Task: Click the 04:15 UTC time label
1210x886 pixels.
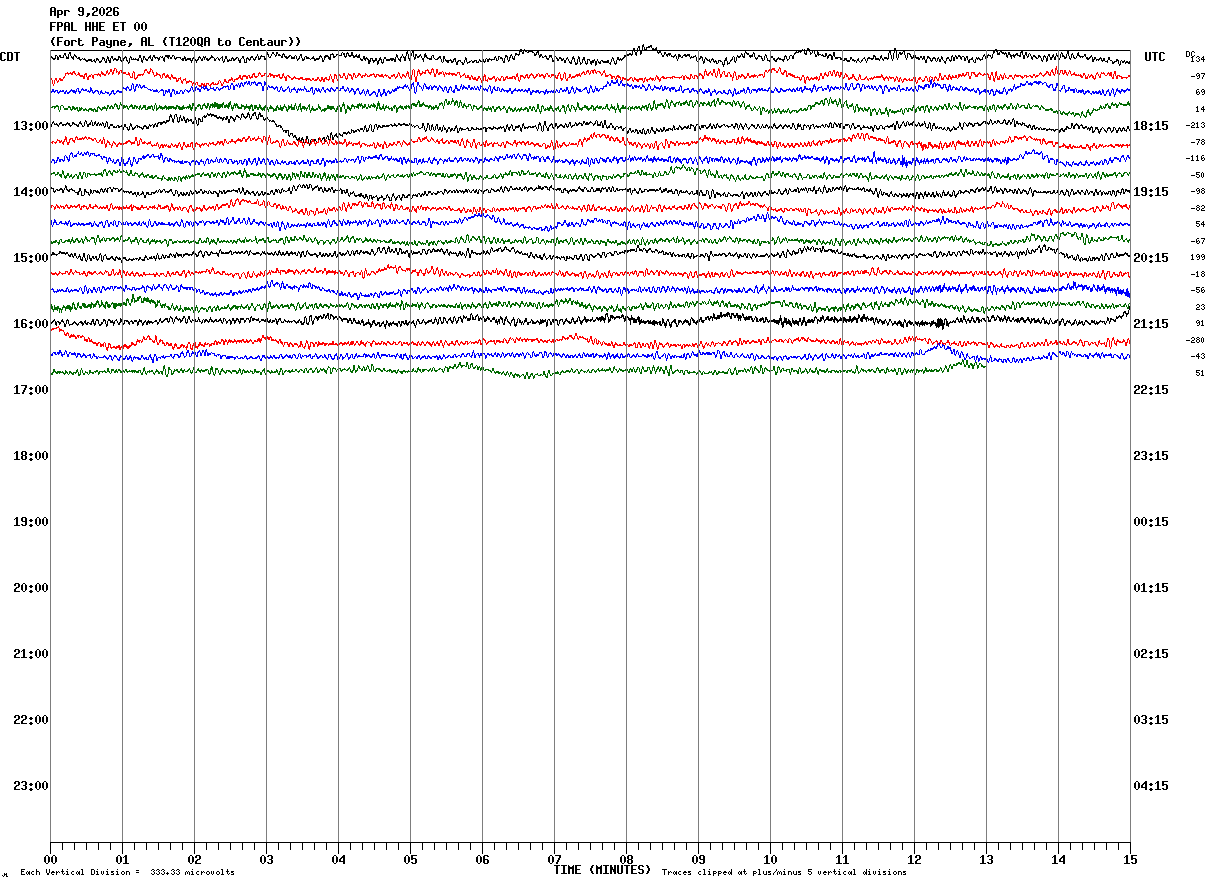Action: [1151, 786]
